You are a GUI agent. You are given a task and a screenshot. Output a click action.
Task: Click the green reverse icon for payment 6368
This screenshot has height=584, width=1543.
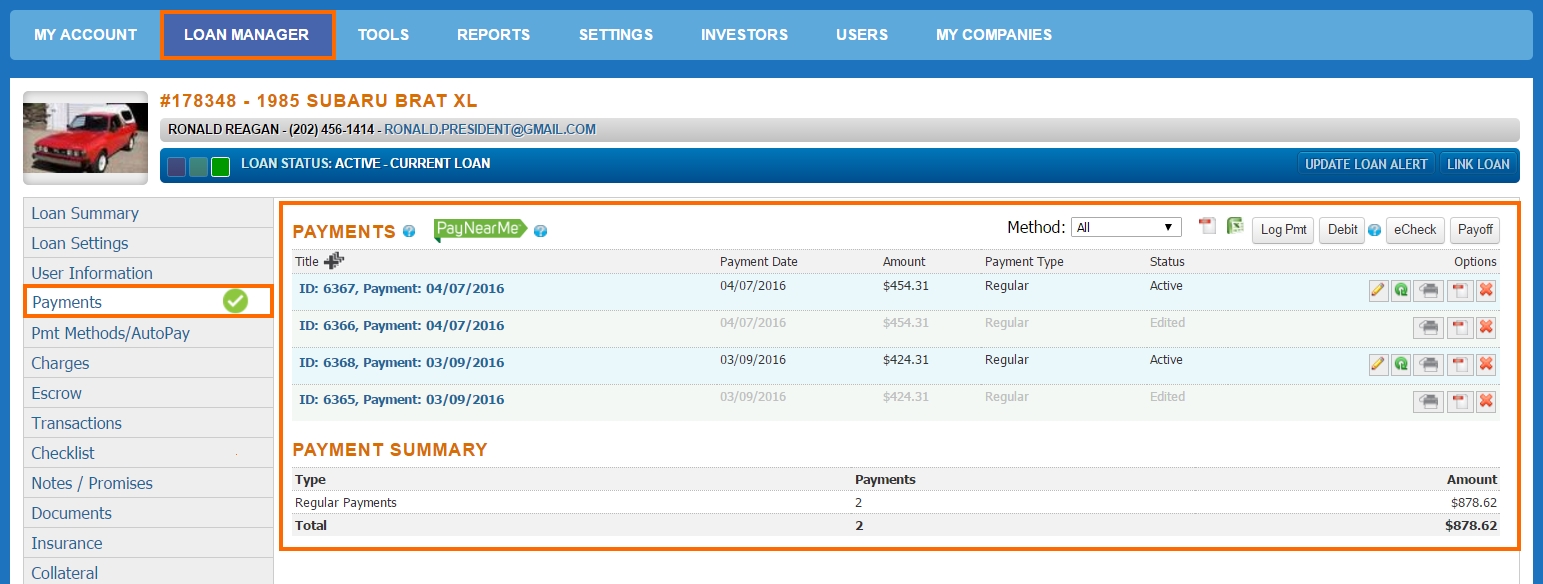[1401, 364]
